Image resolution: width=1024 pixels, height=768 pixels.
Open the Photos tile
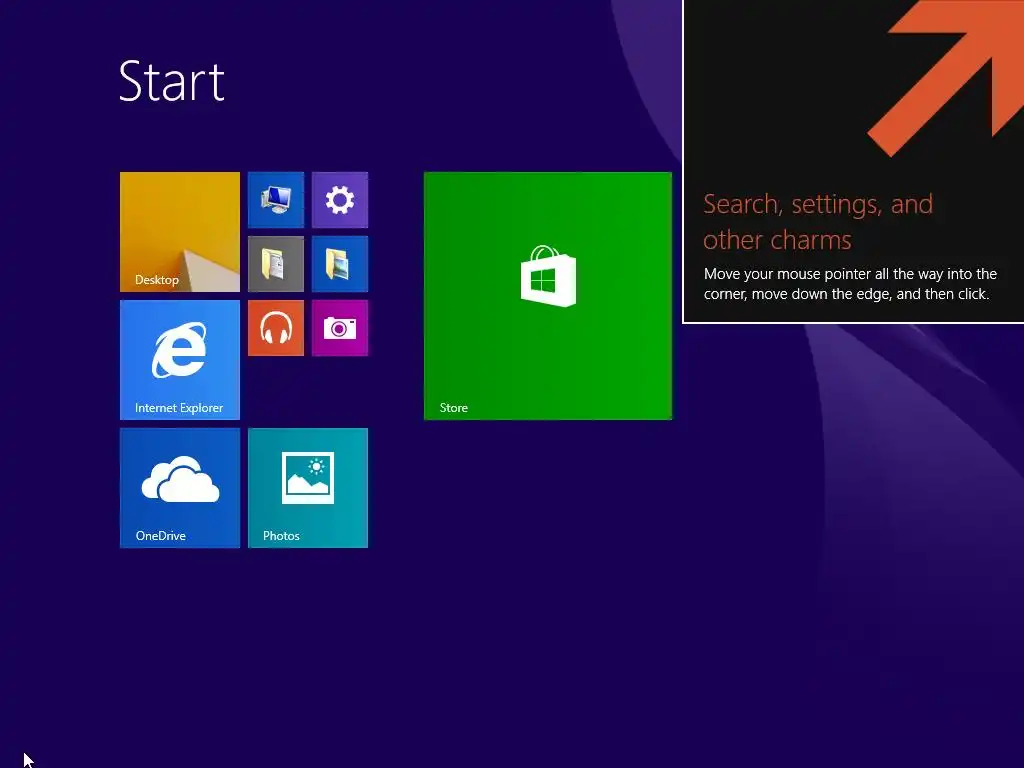308,488
